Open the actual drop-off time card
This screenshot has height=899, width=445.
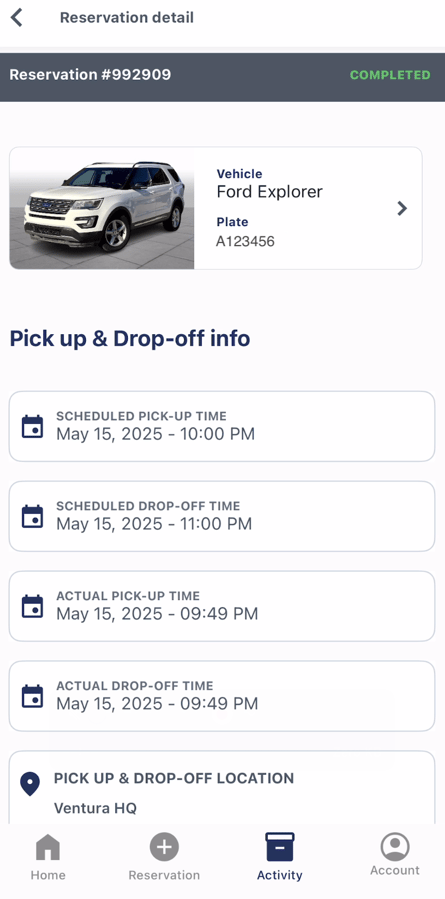pyautogui.click(x=222, y=696)
